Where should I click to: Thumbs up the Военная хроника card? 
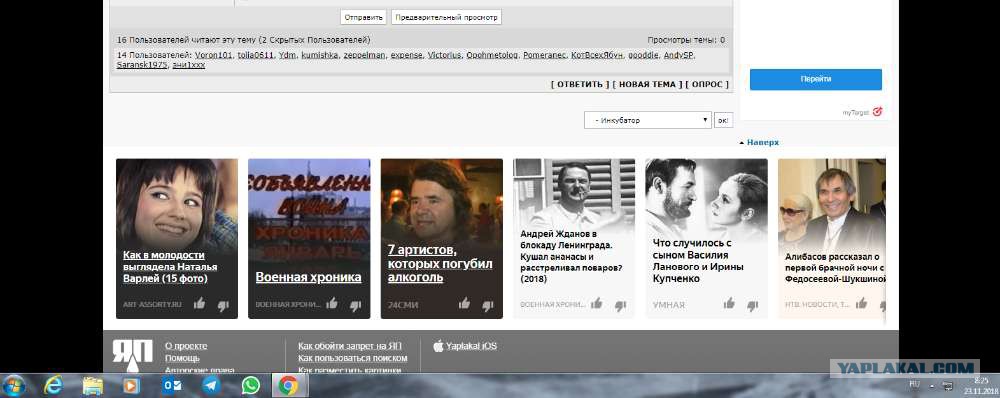point(332,304)
